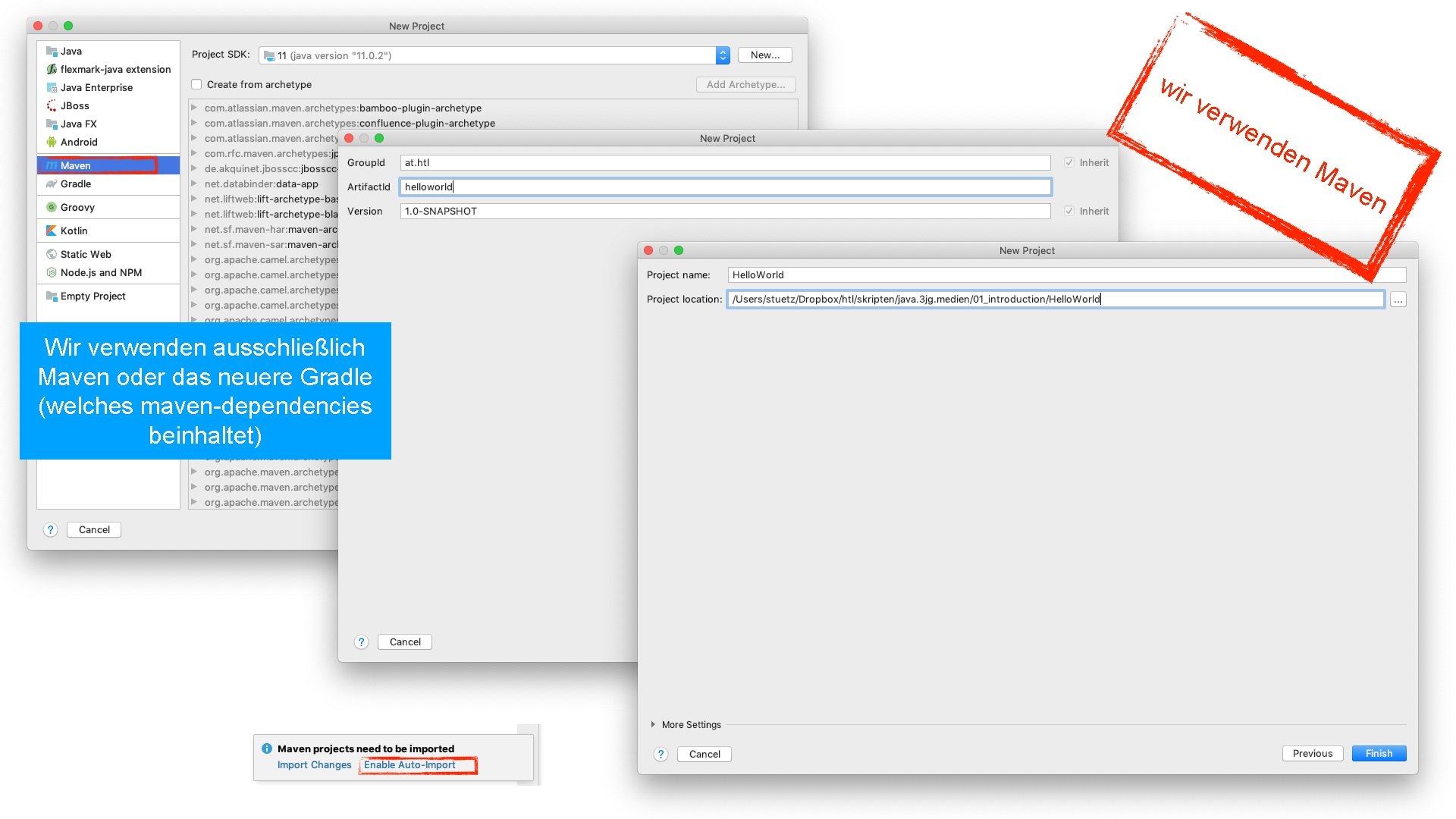This screenshot has width=1456, height=819.
Task: Cancel the GroupId dialog
Action: pos(405,642)
